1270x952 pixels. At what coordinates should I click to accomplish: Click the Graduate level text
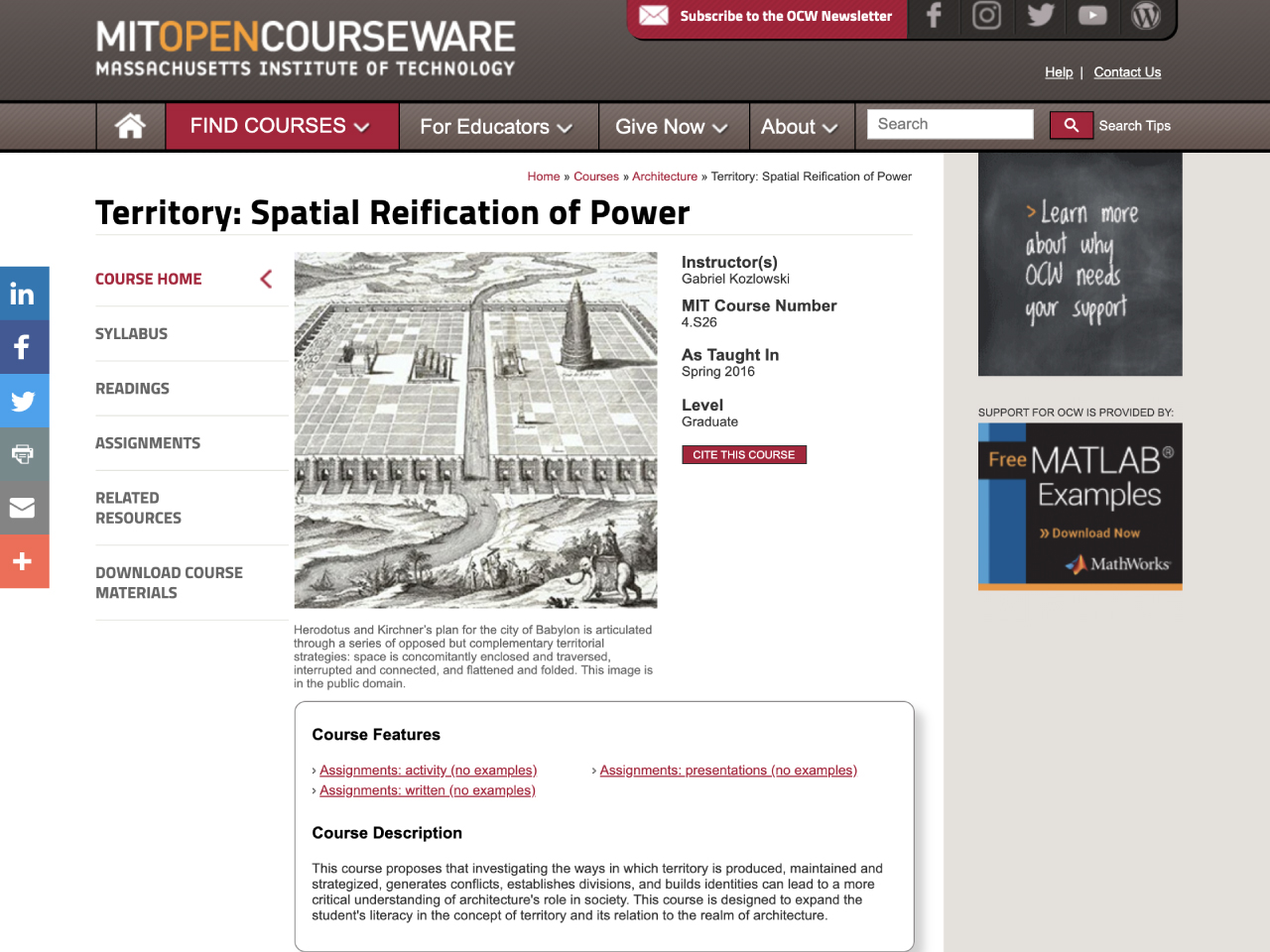click(709, 421)
